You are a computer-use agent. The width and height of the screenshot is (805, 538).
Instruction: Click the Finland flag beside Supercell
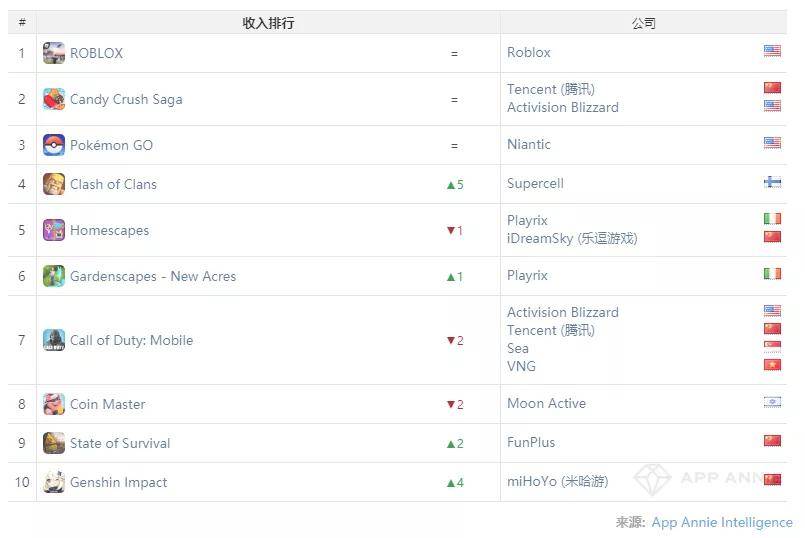[772, 182]
